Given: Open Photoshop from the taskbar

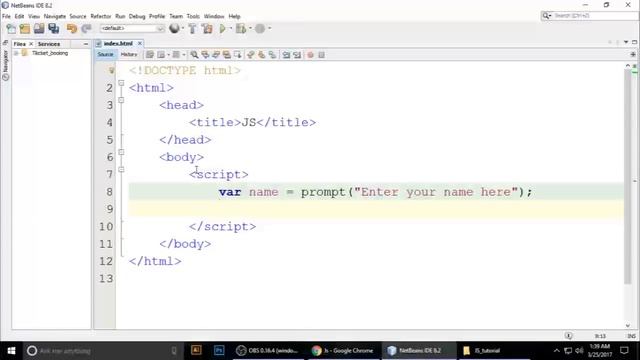Looking at the screenshot, I should pyautogui.click(x=219, y=351).
